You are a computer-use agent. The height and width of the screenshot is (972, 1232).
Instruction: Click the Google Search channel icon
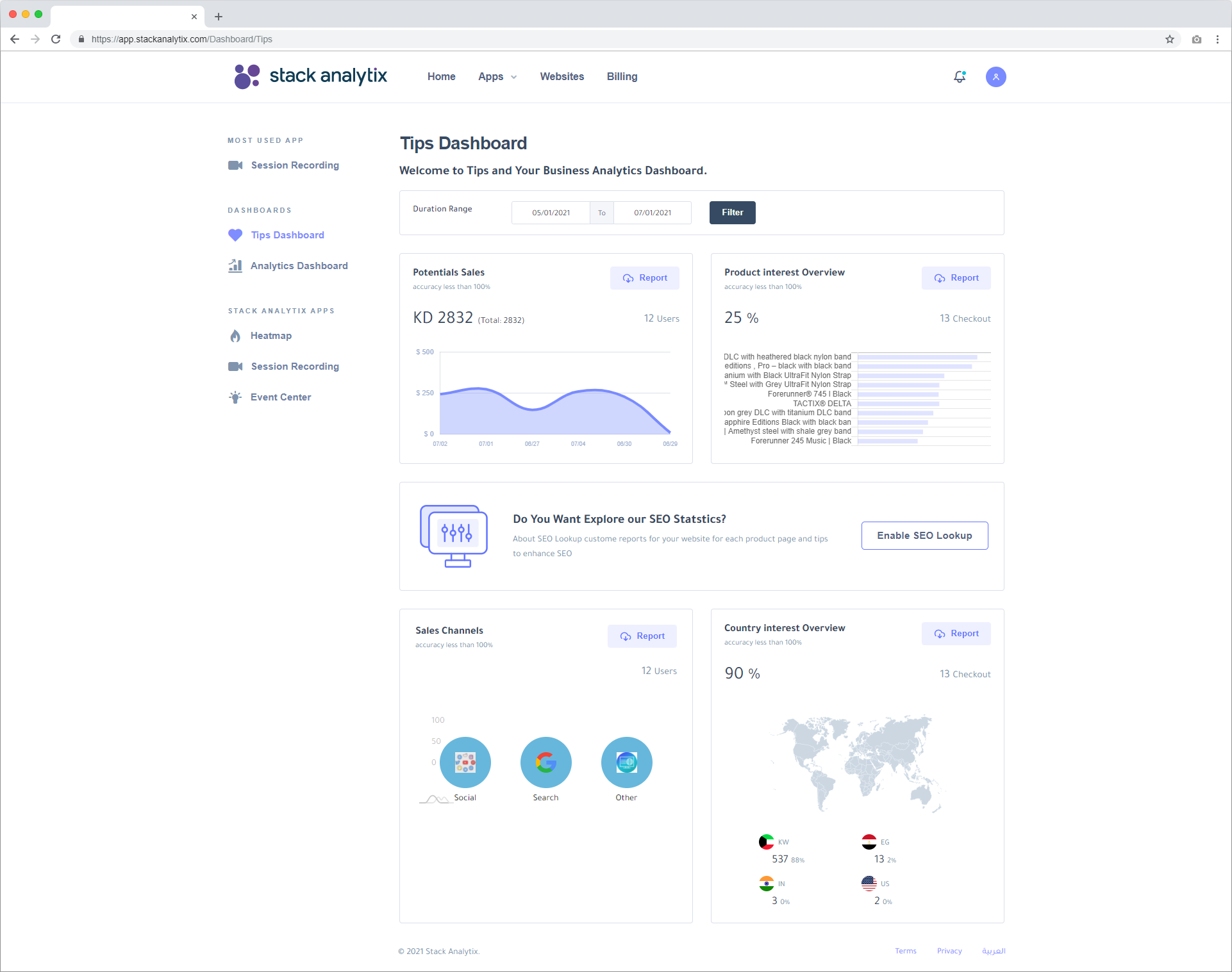click(x=545, y=762)
